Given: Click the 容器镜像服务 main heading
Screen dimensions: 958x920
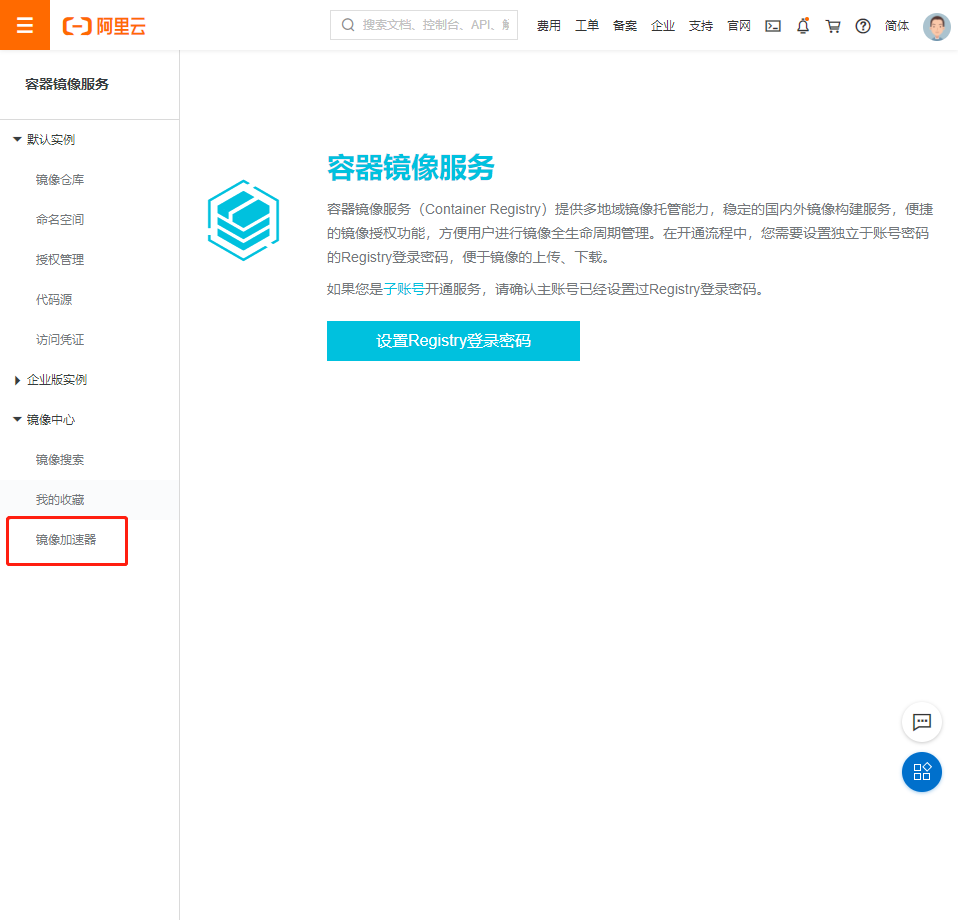Looking at the screenshot, I should click(x=411, y=167).
